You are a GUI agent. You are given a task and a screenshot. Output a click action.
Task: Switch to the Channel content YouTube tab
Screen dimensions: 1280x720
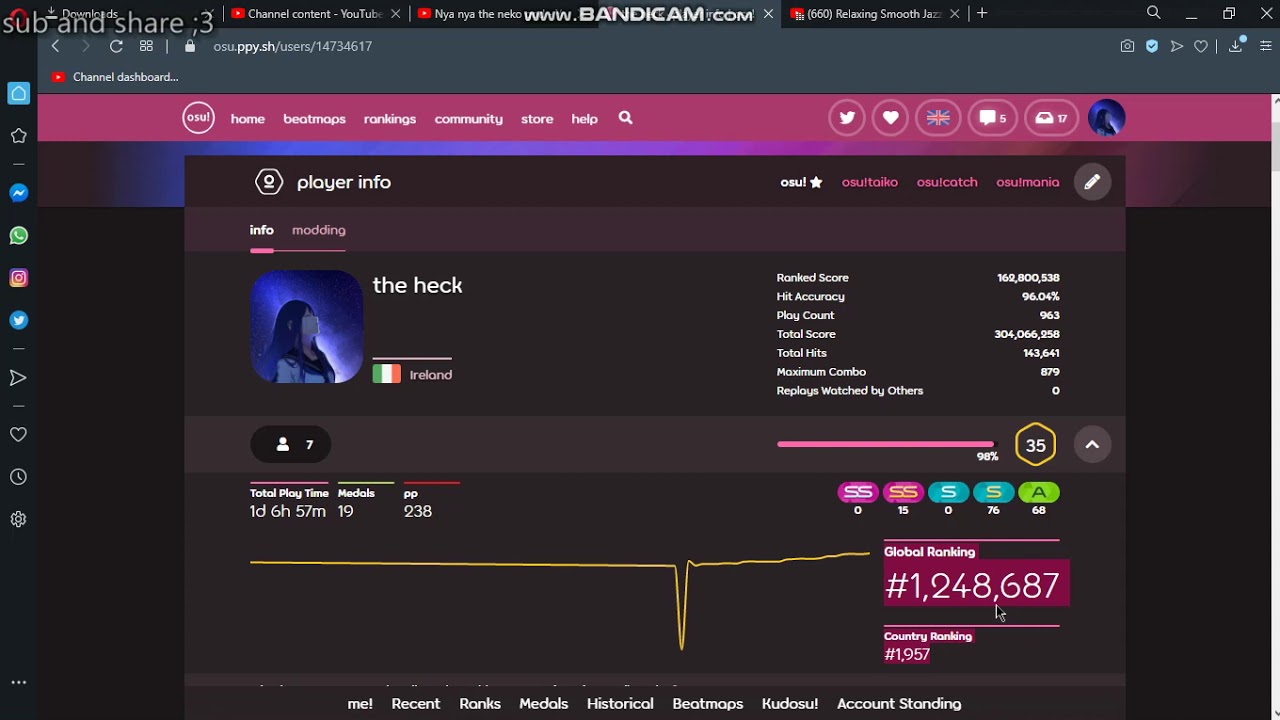[316, 14]
